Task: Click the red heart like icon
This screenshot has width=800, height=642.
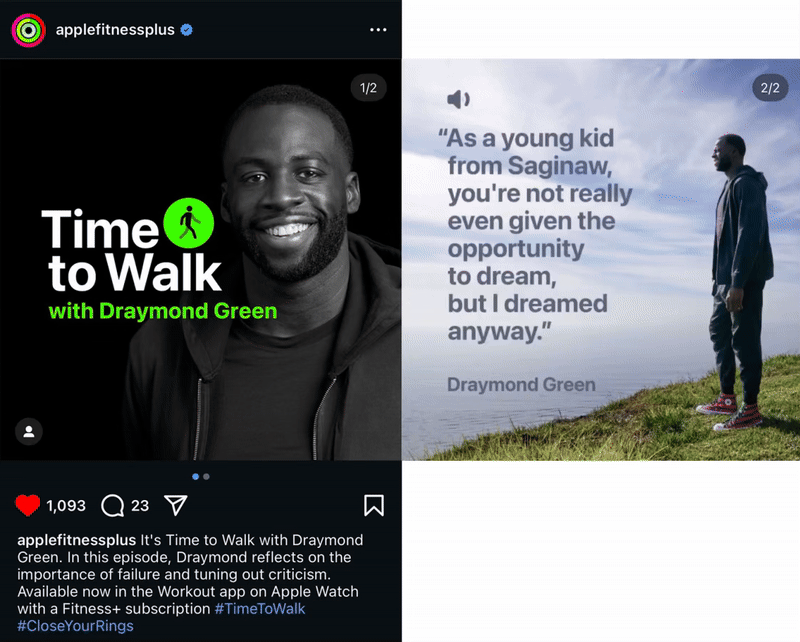Action: pos(28,505)
